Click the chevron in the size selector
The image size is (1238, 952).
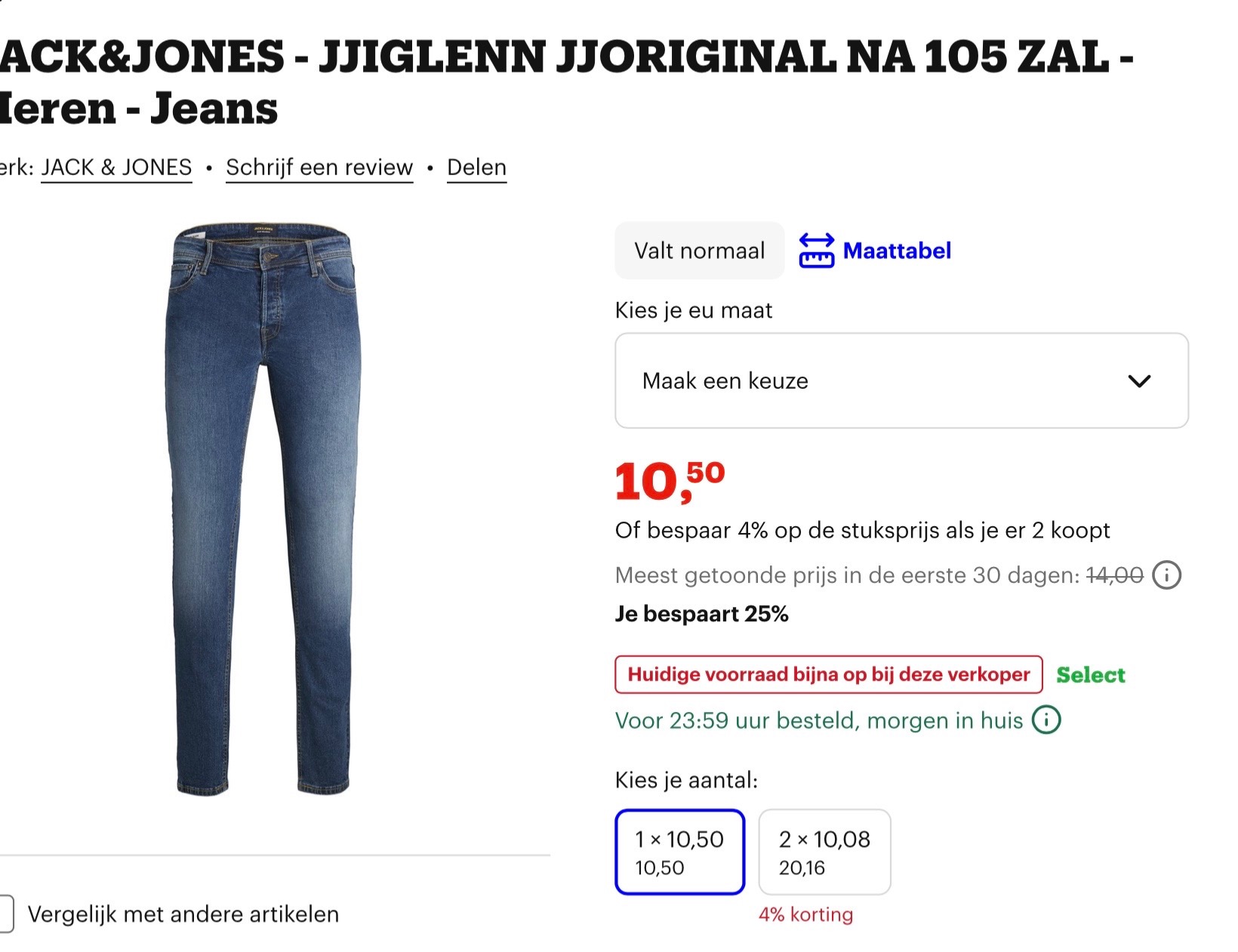[x=1141, y=381]
